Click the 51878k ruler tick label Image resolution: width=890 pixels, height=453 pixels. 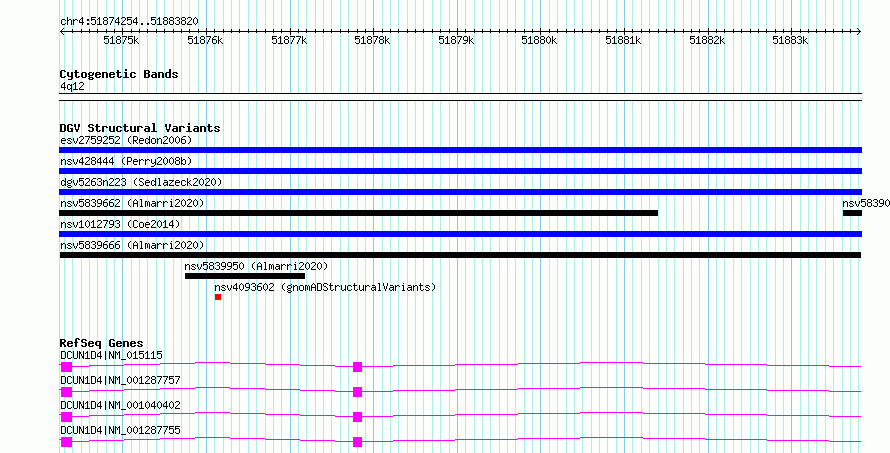pyautogui.click(x=372, y=40)
